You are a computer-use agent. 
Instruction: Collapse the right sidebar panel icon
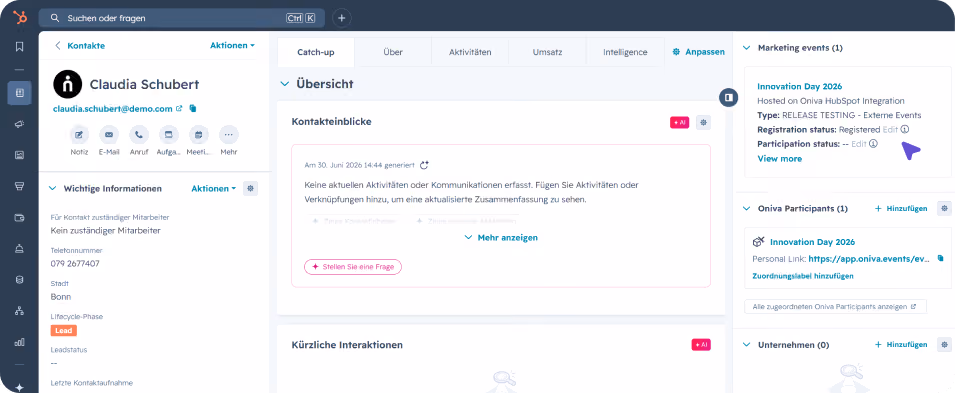pos(728,97)
